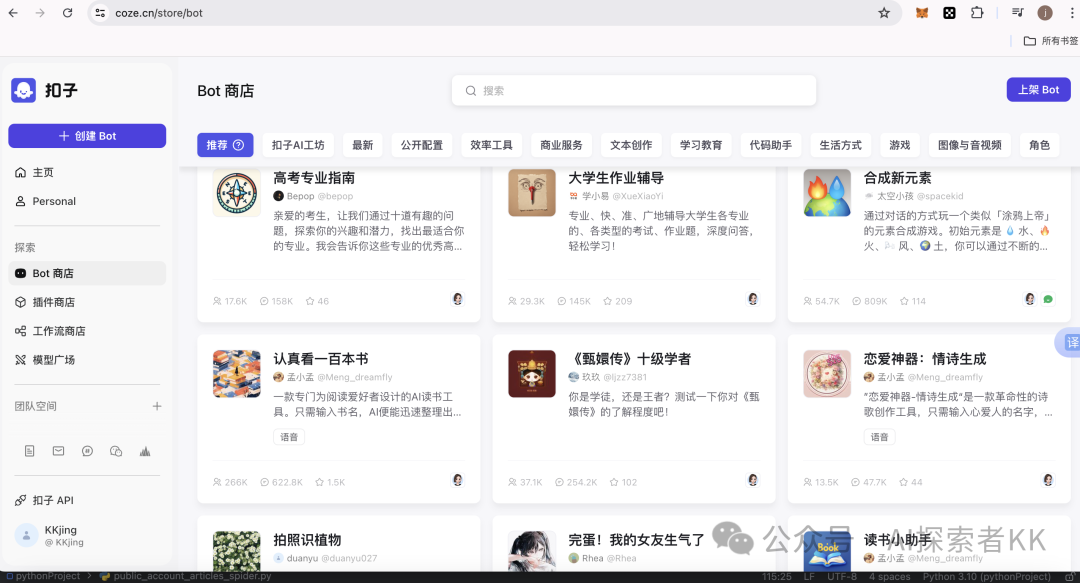
Task: Open the 恋爱神器:情诗生成 bot title
Action: coord(925,358)
